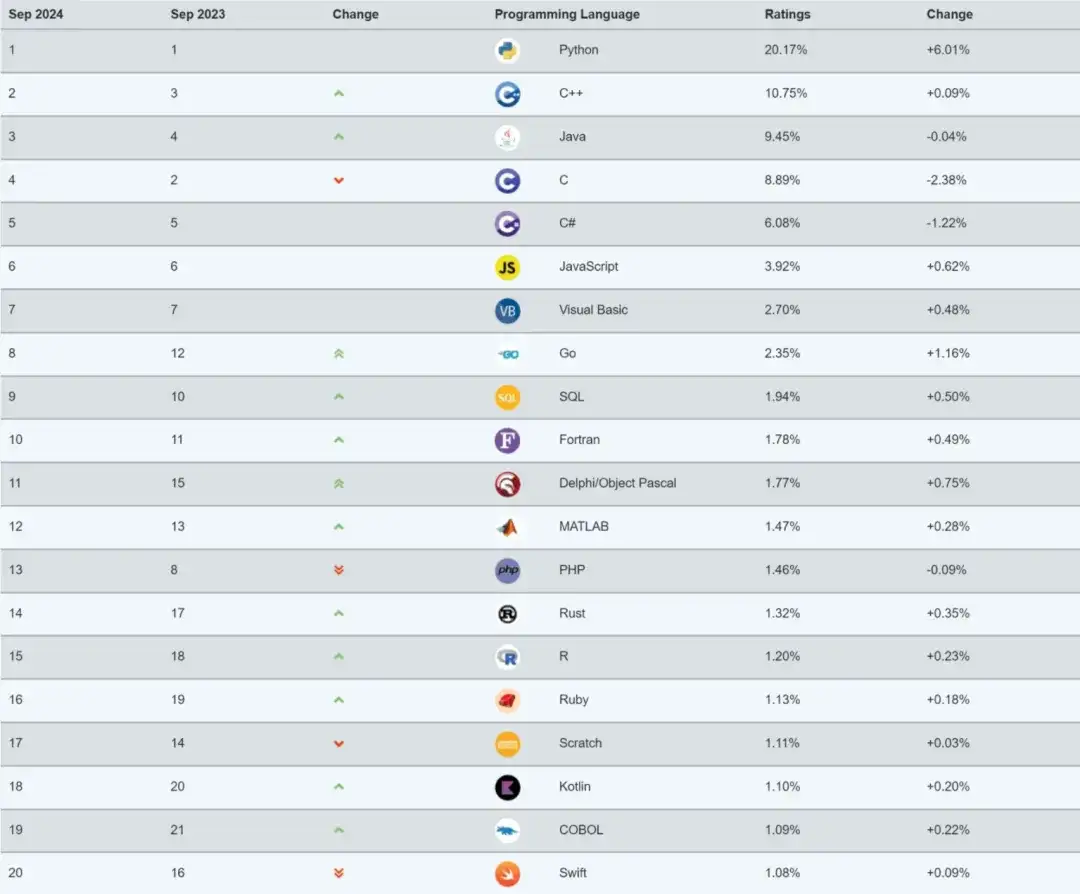
Task: Click the Delphi/Object Pascal language name
Action: pyautogui.click(x=617, y=483)
